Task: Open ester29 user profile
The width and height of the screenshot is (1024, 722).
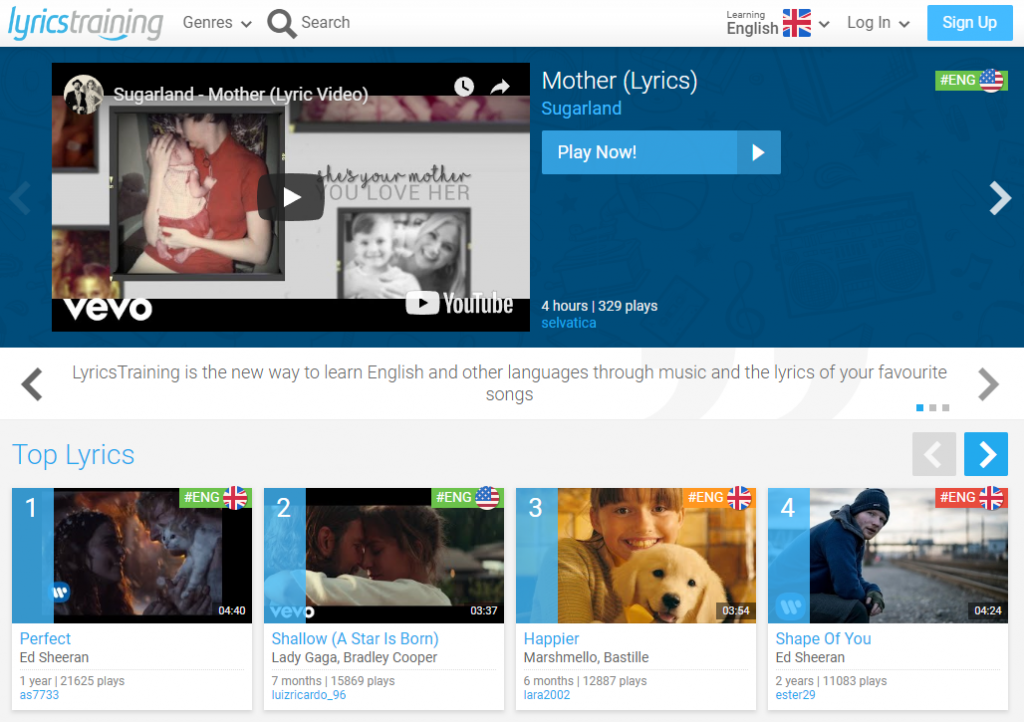Action: (795, 695)
